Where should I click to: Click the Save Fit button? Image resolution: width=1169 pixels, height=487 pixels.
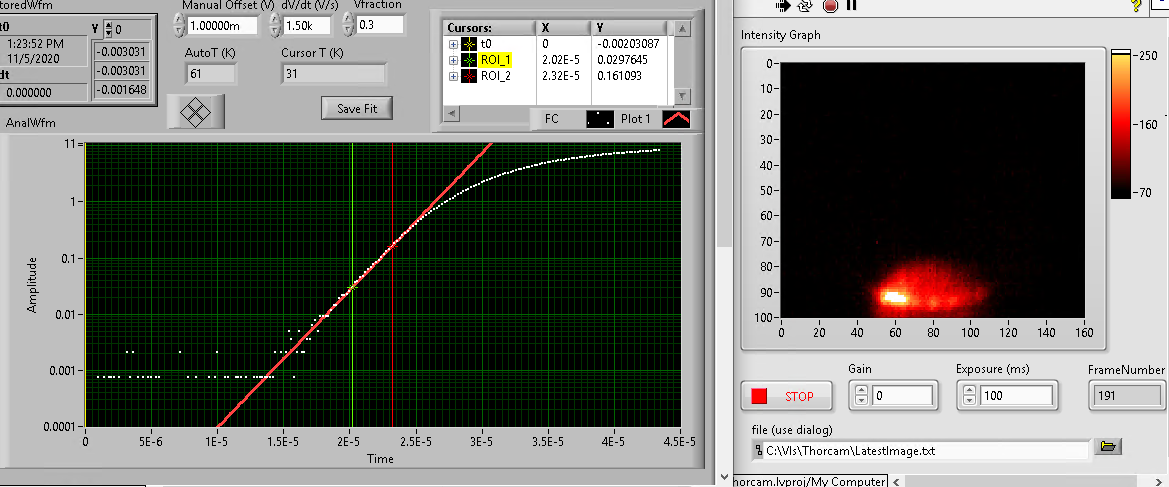click(357, 108)
